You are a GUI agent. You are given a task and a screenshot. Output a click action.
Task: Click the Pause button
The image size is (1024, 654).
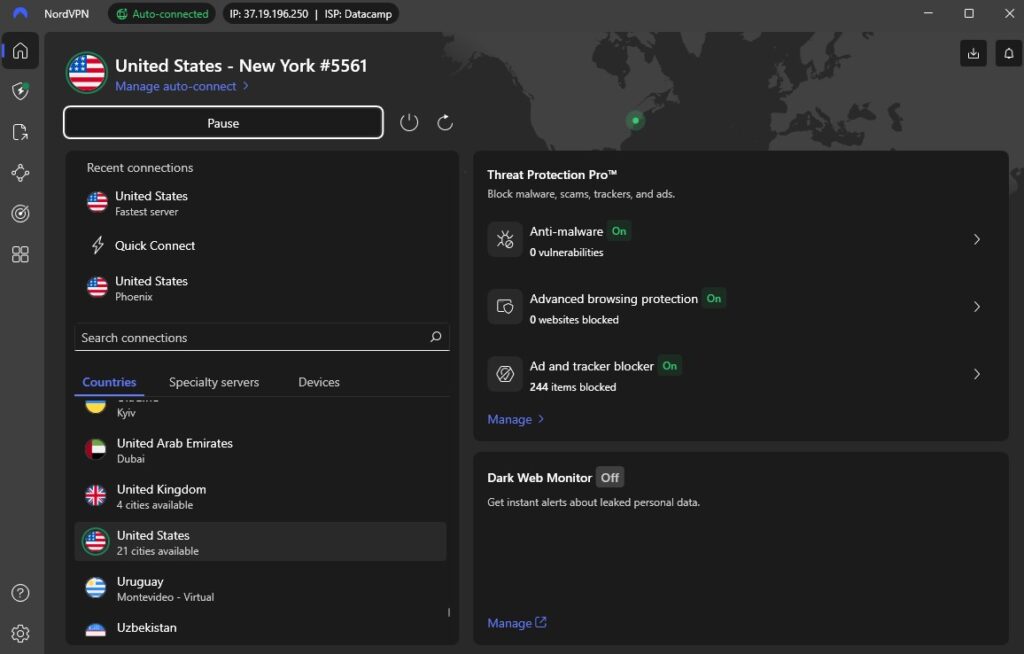(x=223, y=123)
